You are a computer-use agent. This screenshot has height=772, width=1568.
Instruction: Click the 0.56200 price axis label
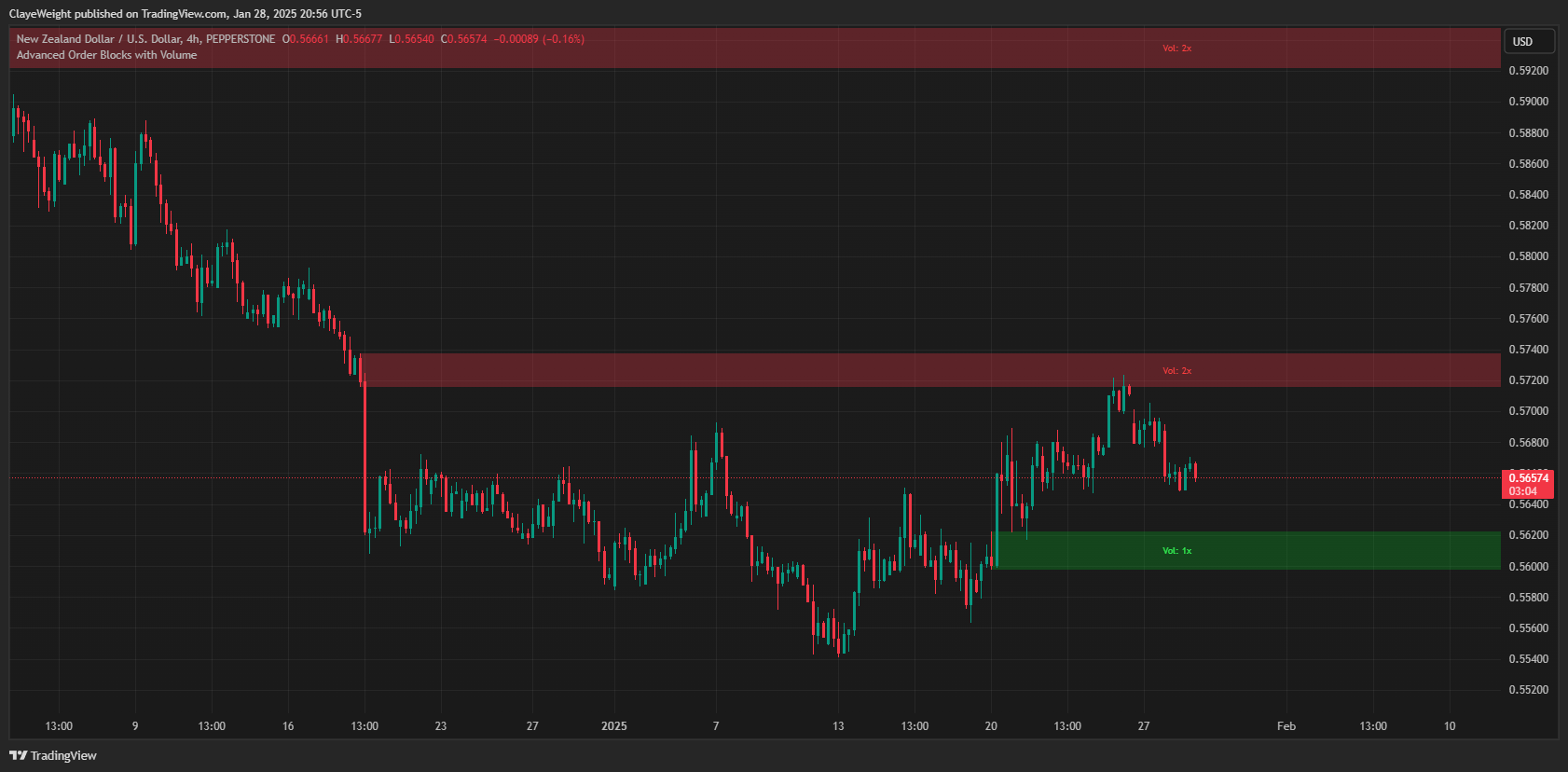coord(1528,535)
